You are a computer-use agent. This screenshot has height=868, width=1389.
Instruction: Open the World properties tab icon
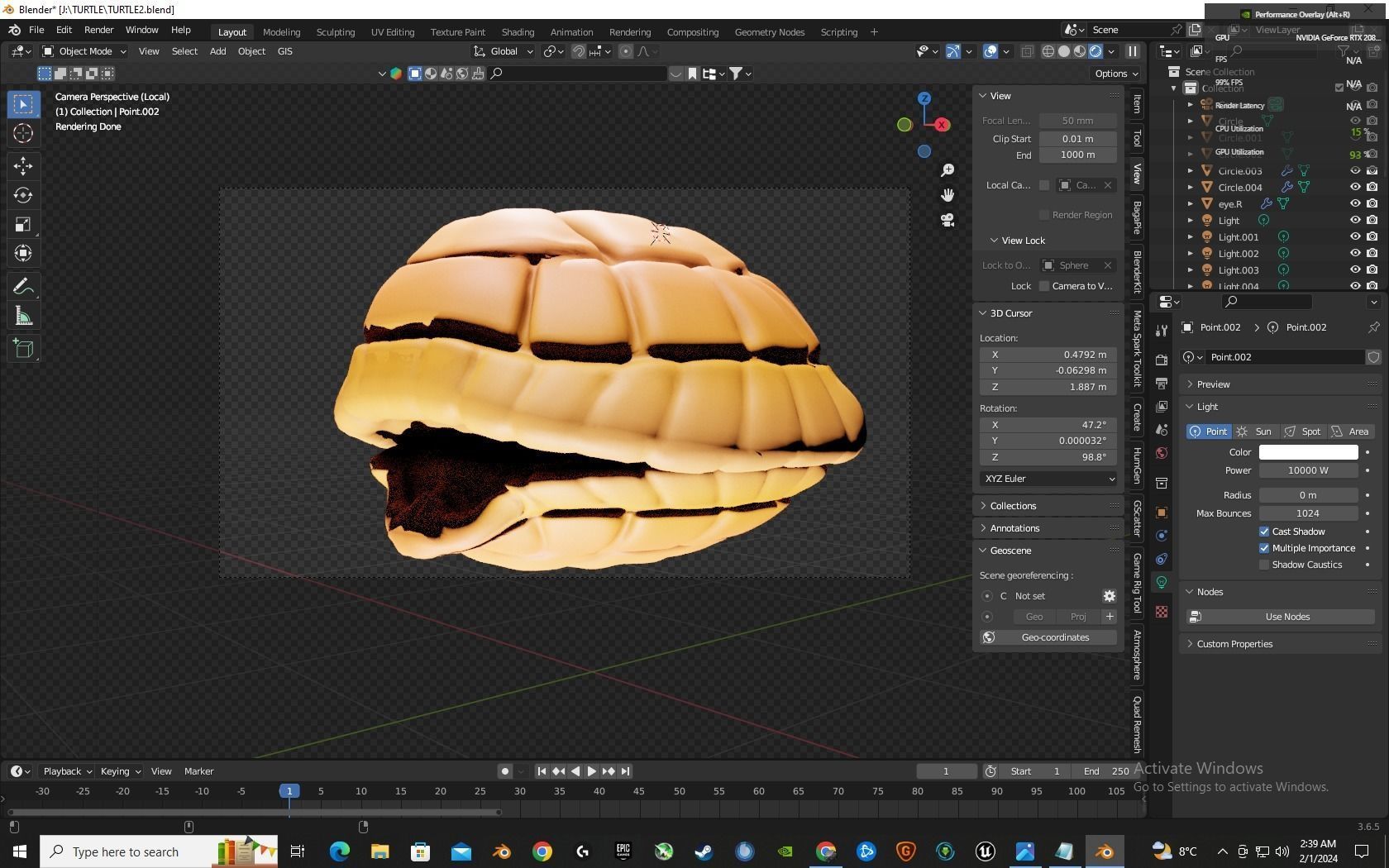point(1162,453)
